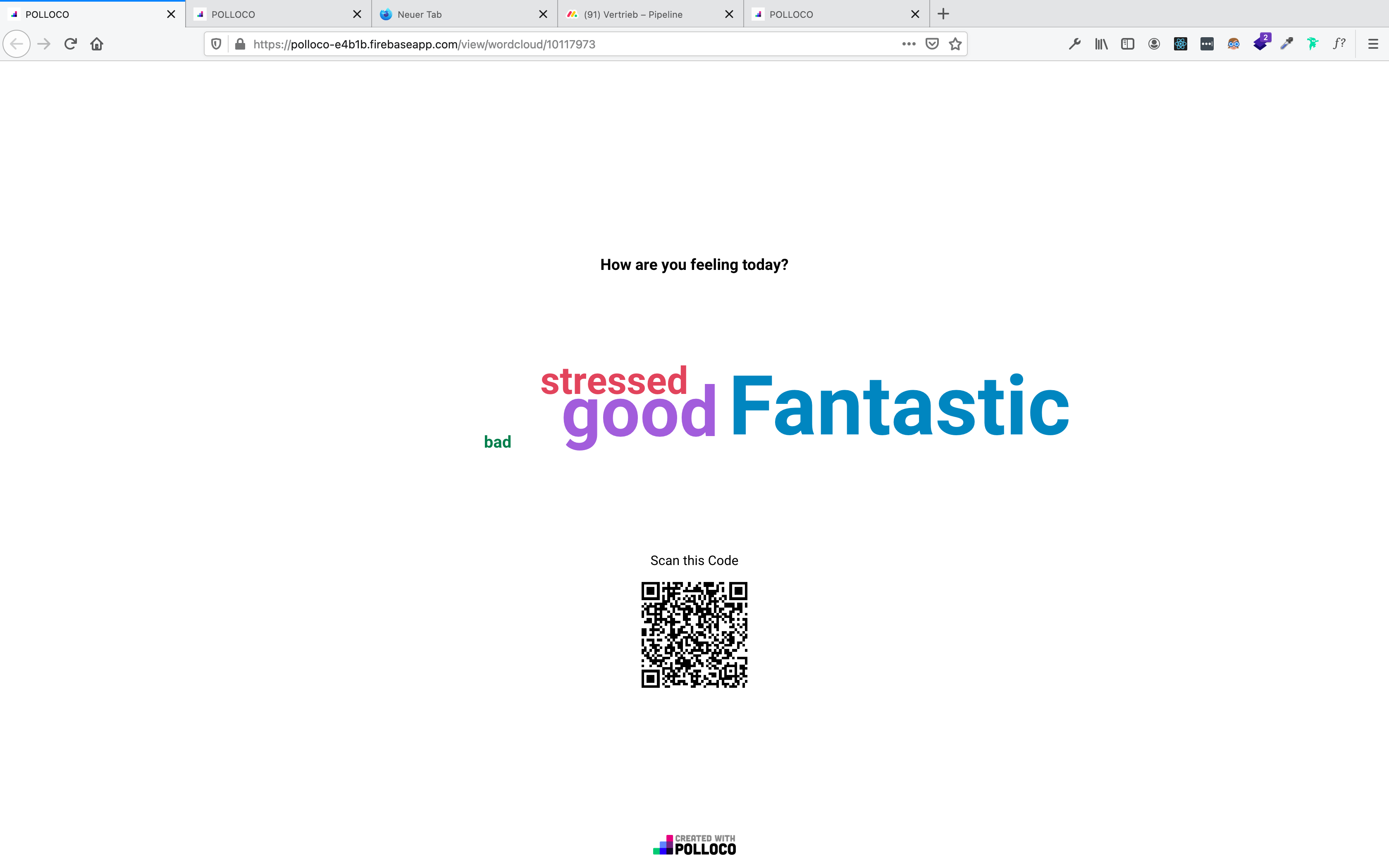This screenshot has width=1389, height=868.
Task: Open page actions three-dot menu
Action: tap(909, 44)
